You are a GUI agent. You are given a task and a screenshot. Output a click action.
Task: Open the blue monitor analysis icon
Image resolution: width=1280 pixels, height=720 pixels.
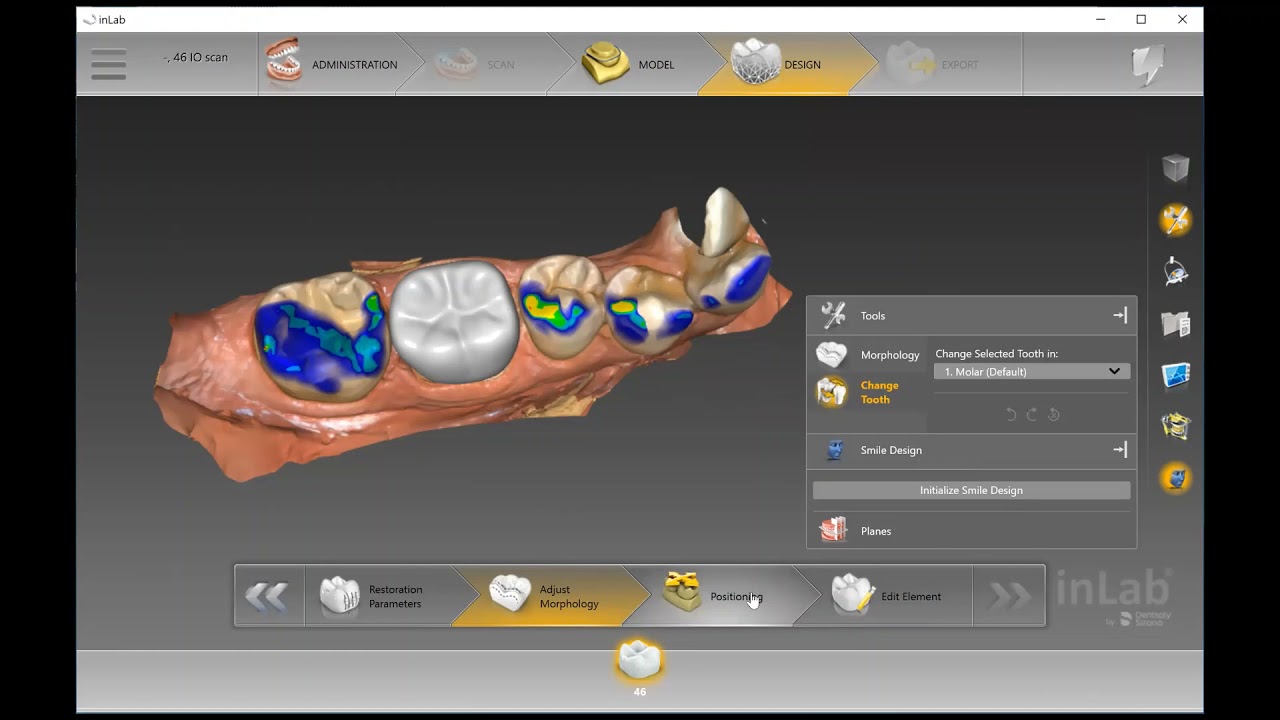point(1176,376)
